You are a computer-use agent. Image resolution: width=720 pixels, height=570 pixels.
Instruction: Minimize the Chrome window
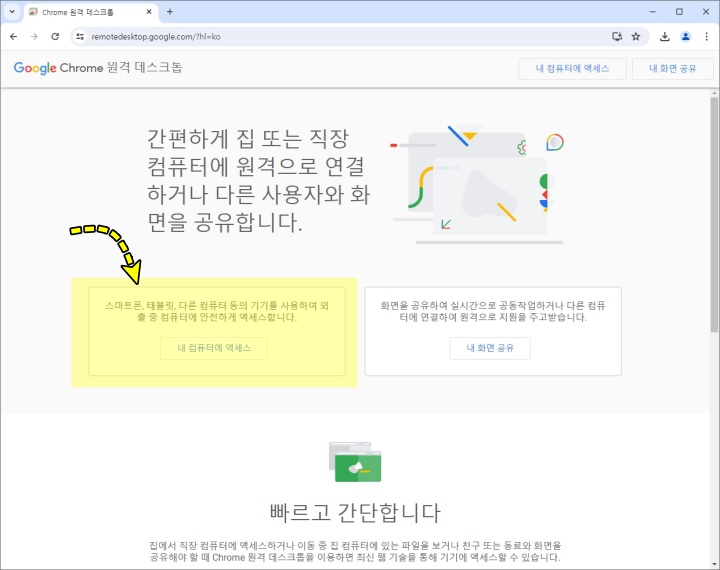point(652,12)
